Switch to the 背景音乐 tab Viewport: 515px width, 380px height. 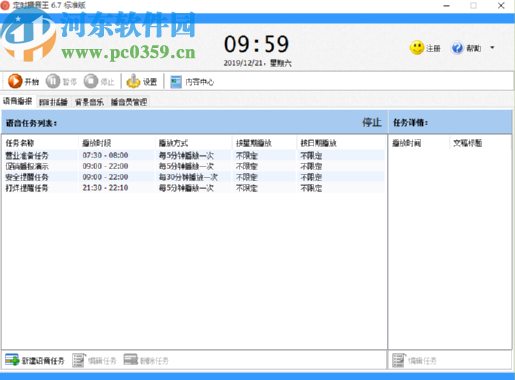[x=89, y=102]
